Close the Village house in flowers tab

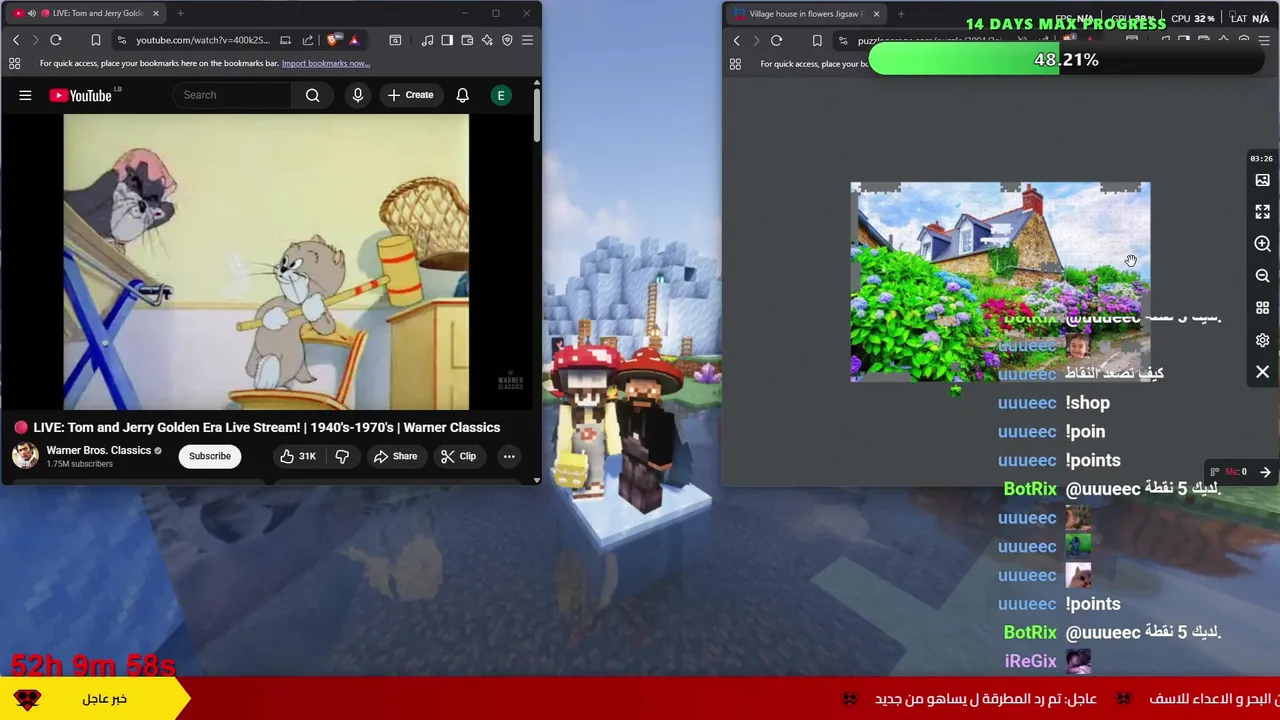[876, 14]
